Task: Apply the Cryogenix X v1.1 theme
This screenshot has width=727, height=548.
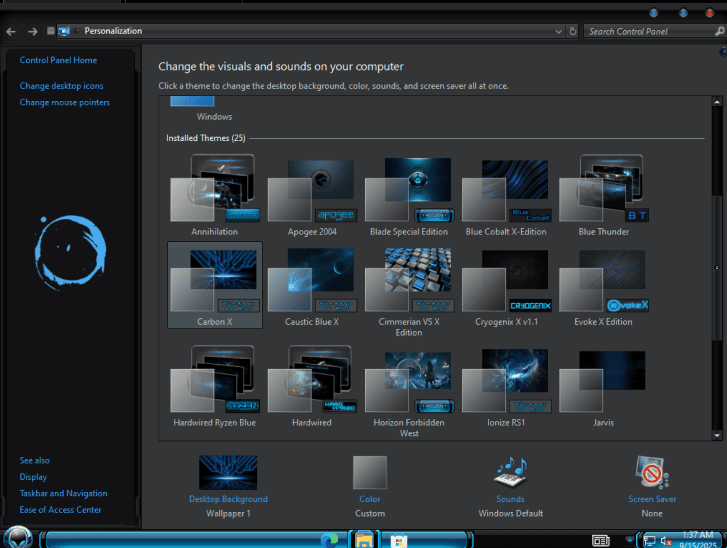Action: pos(508,281)
